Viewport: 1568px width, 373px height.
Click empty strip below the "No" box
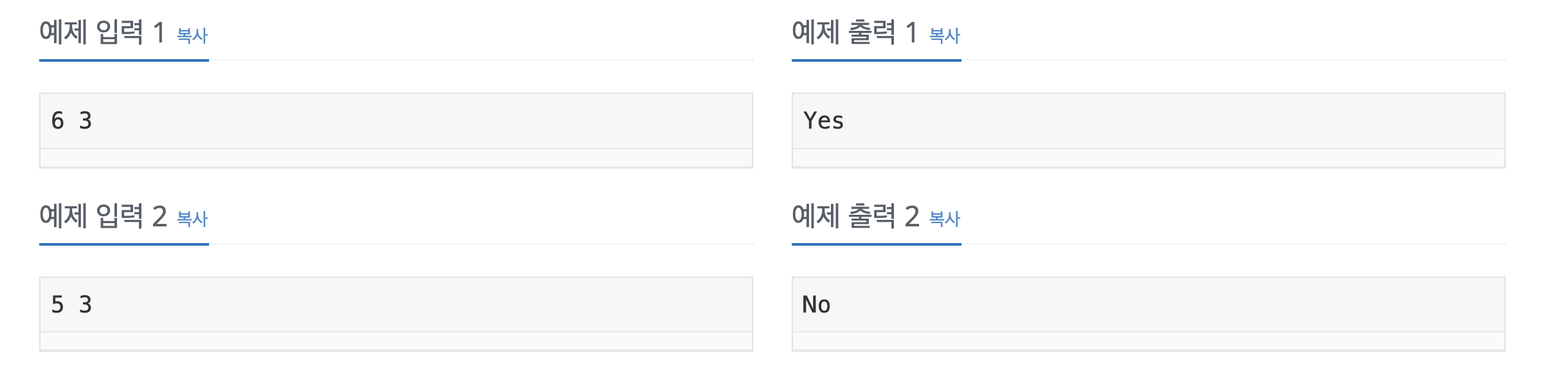(x=1148, y=341)
